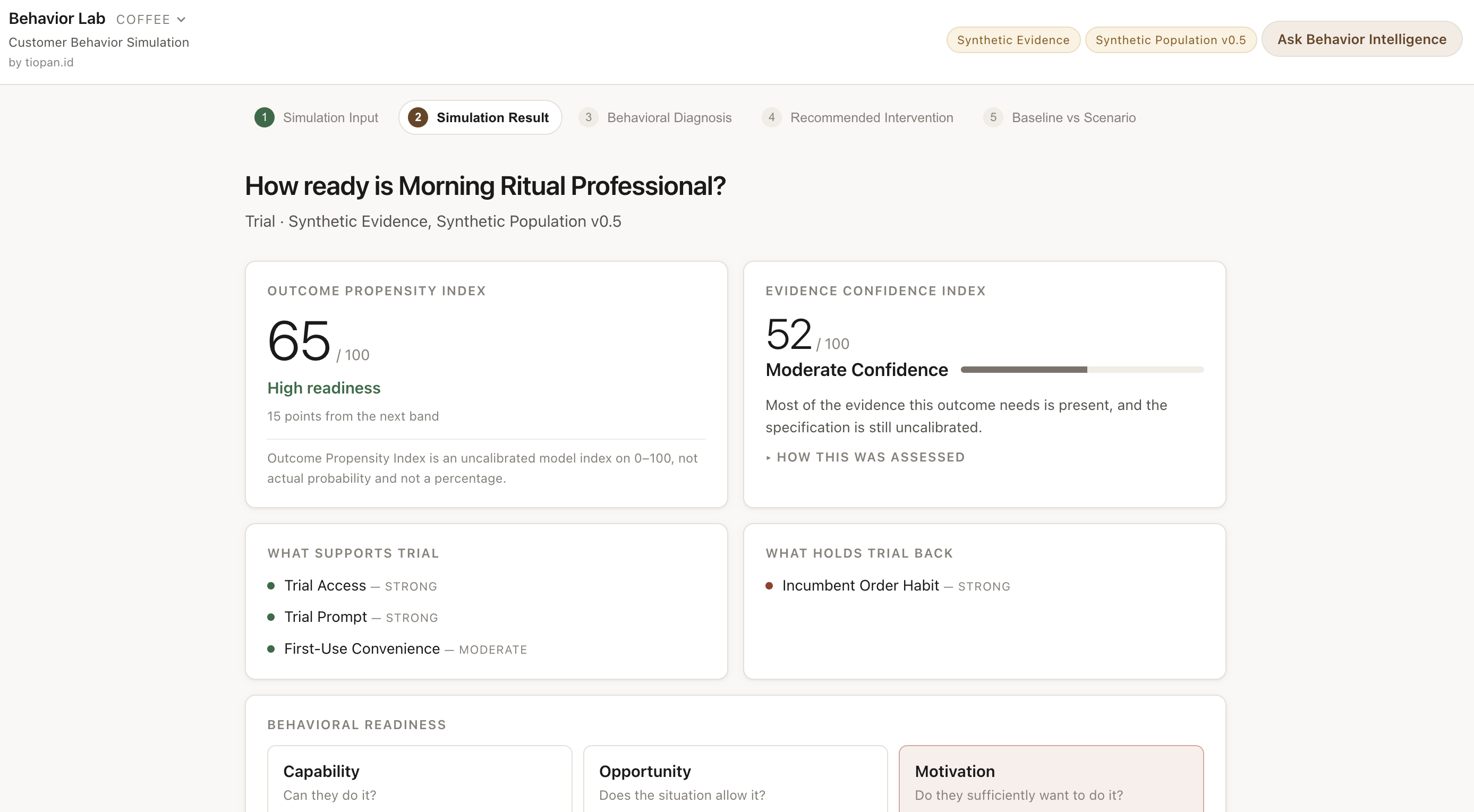Open the COFFEE category dropdown
Viewport: 1474px width, 812px height.
(x=150, y=20)
